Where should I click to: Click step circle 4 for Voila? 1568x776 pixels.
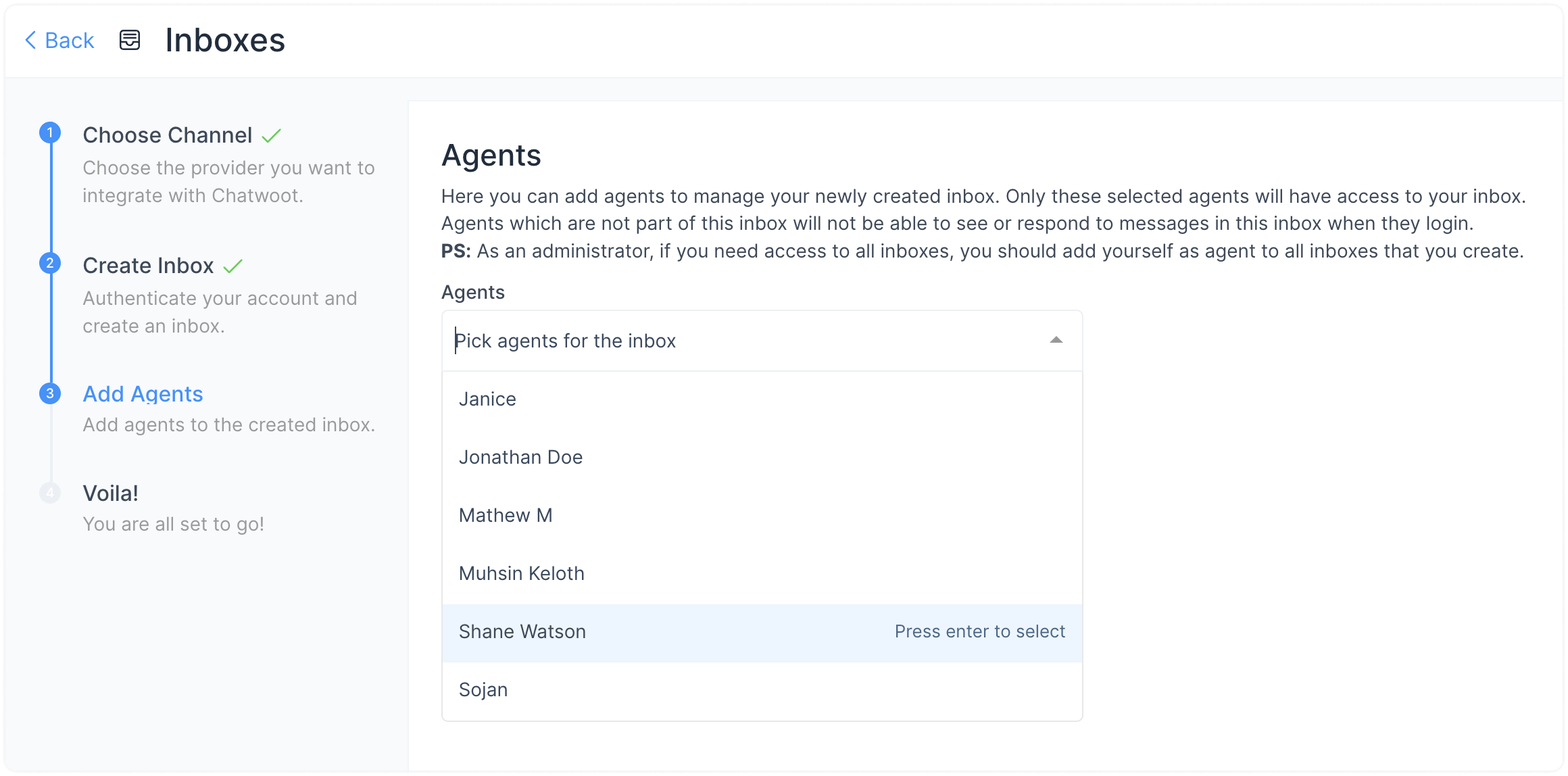pyautogui.click(x=49, y=493)
